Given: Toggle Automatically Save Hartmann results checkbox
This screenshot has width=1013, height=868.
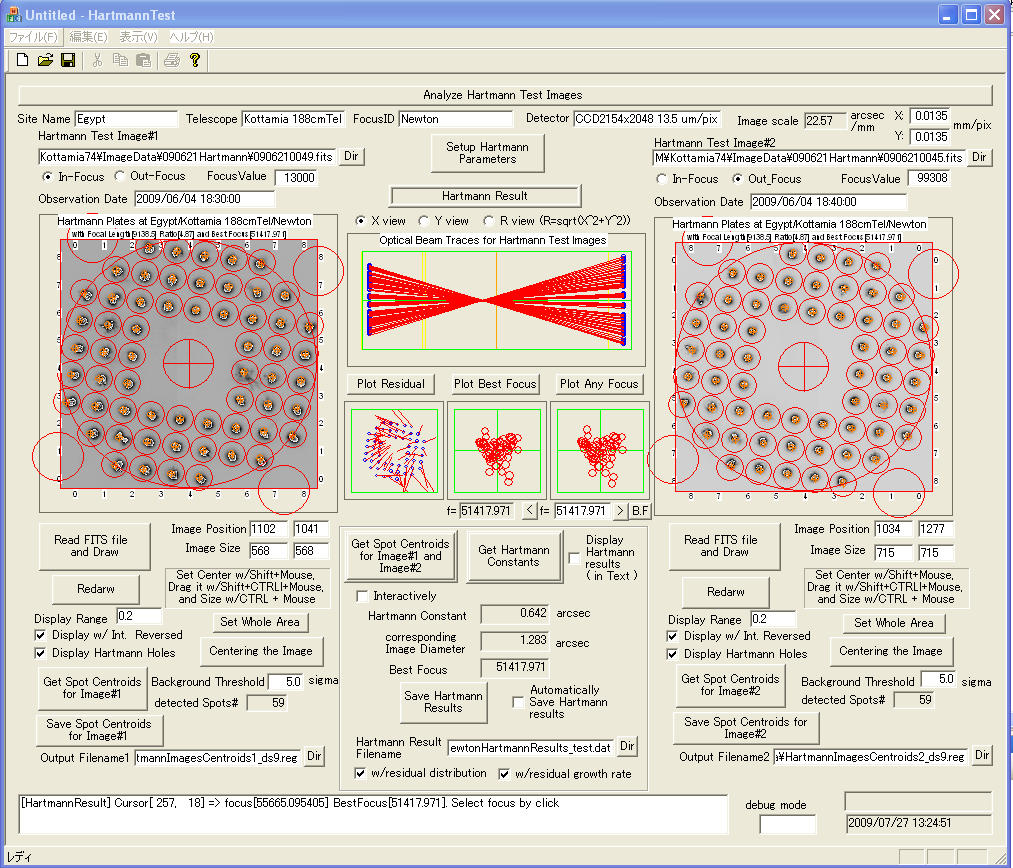Looking at the screenshot, I should point(519,702).
